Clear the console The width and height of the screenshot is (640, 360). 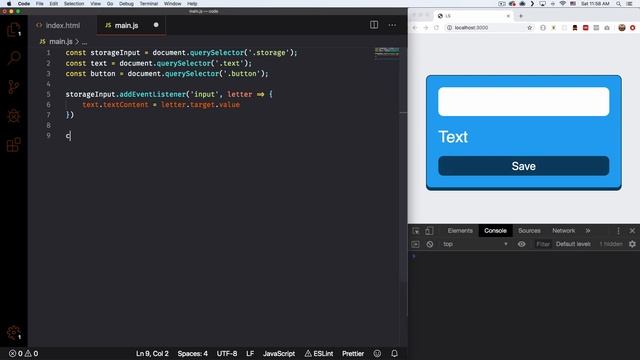point(429,244)
